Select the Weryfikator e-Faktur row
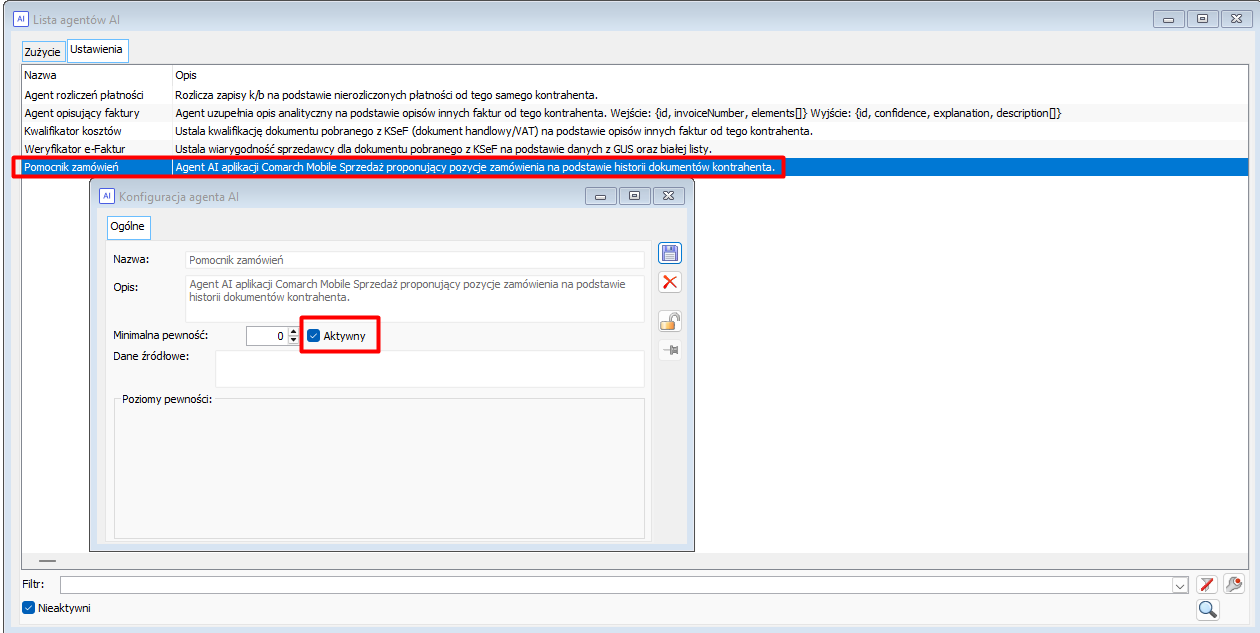The image size is (1260, 633). pos(635,149)
